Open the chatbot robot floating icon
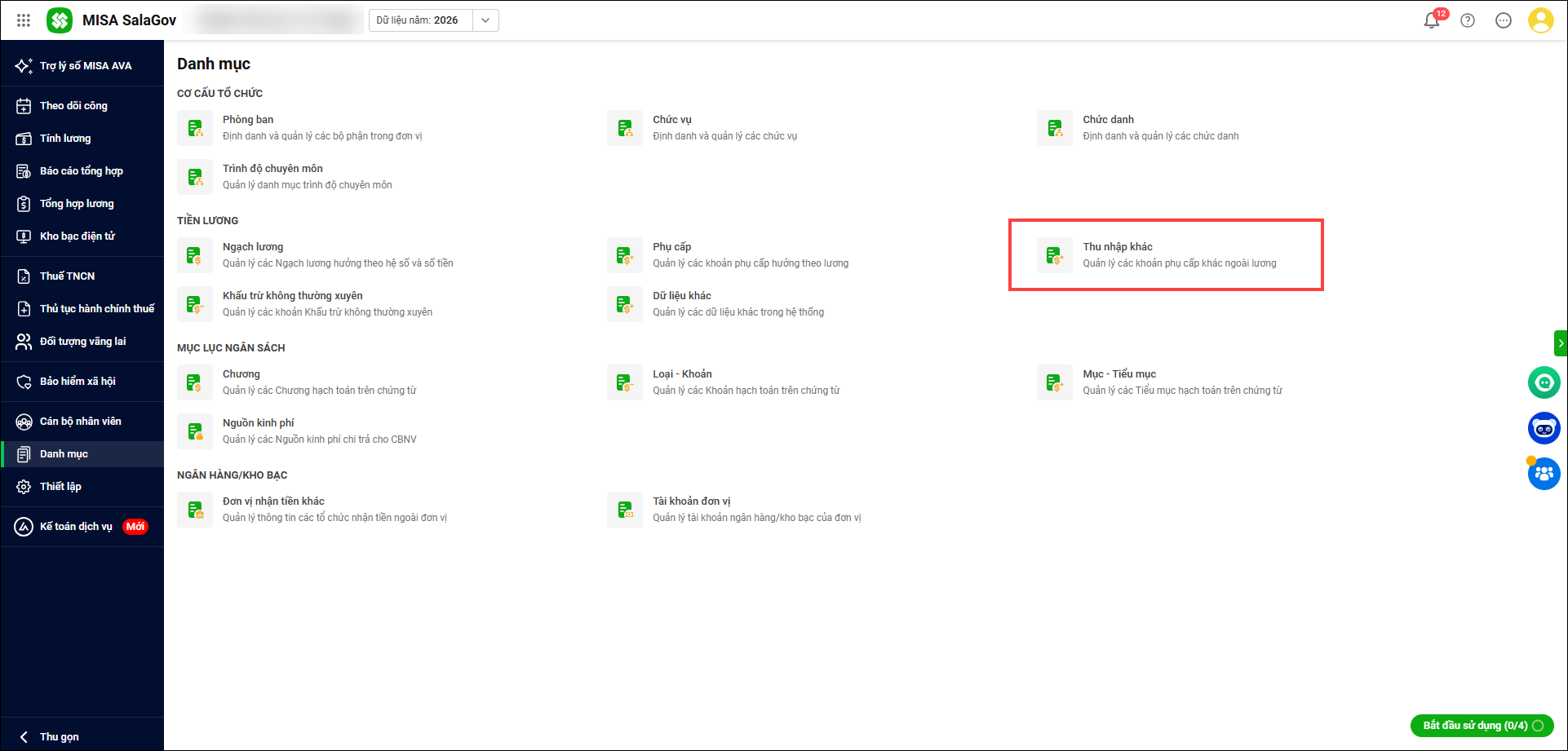 click(x=1544, y=428)
